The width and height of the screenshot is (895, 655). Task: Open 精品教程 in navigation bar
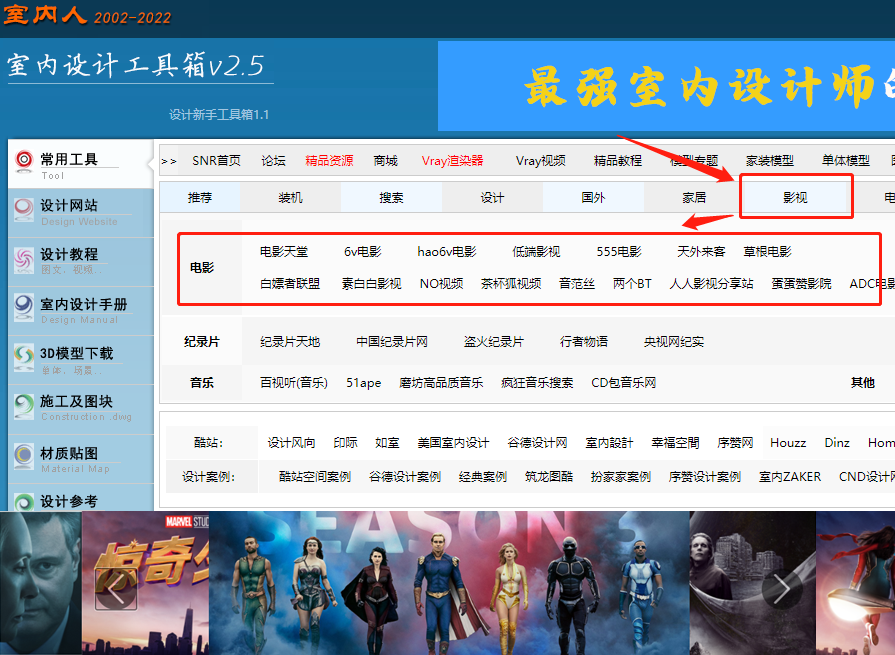(x=618, y=161)
